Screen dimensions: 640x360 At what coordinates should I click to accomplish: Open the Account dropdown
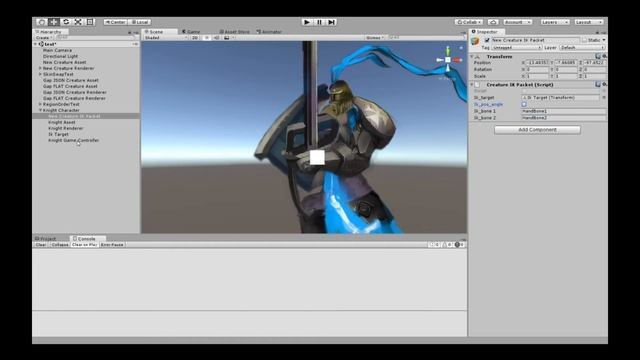pyautogui.click(x=517, y=22)
